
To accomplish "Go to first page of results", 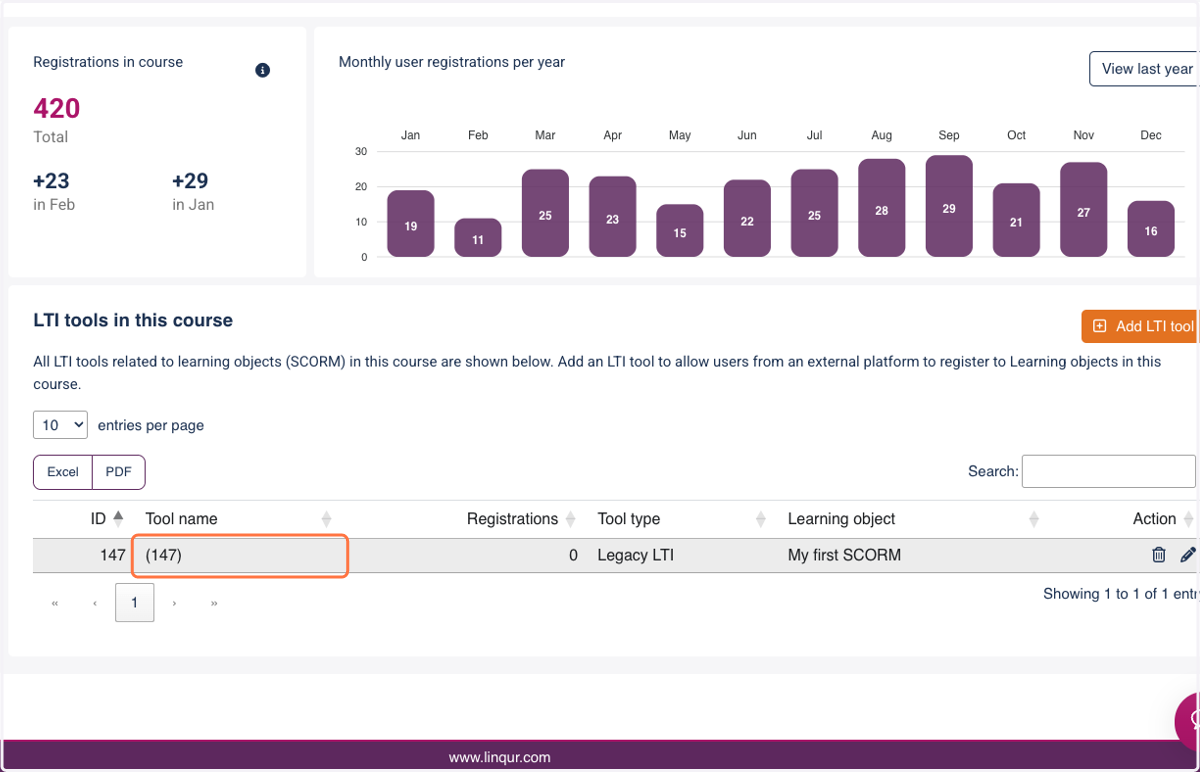I will [55, 603].
